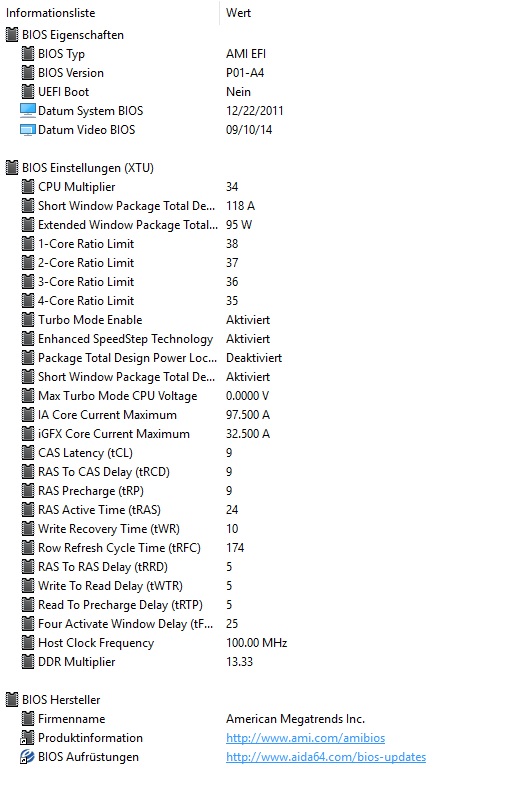Click the chip icon beside CPU Multiplier
The image size is (509, 800).
(28, 186)
